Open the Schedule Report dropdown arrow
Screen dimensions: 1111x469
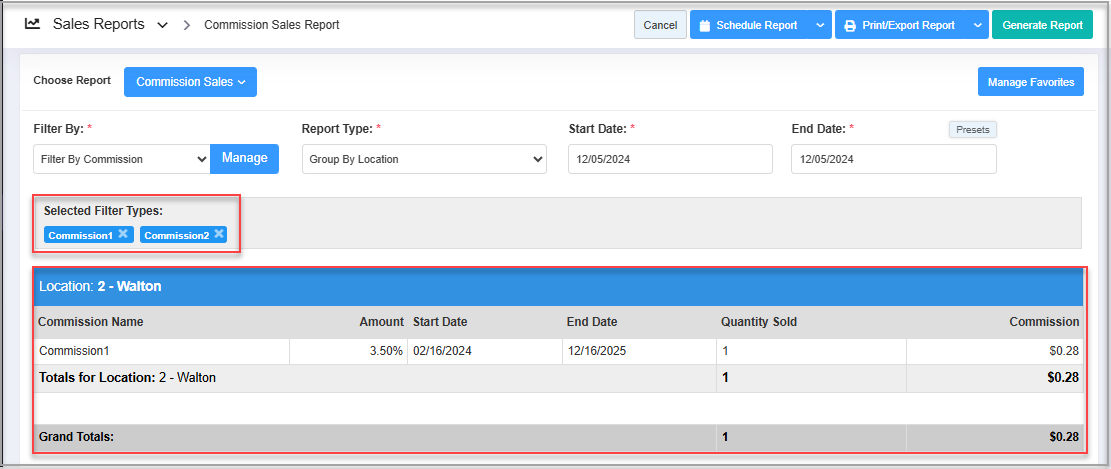coord(819,25)
